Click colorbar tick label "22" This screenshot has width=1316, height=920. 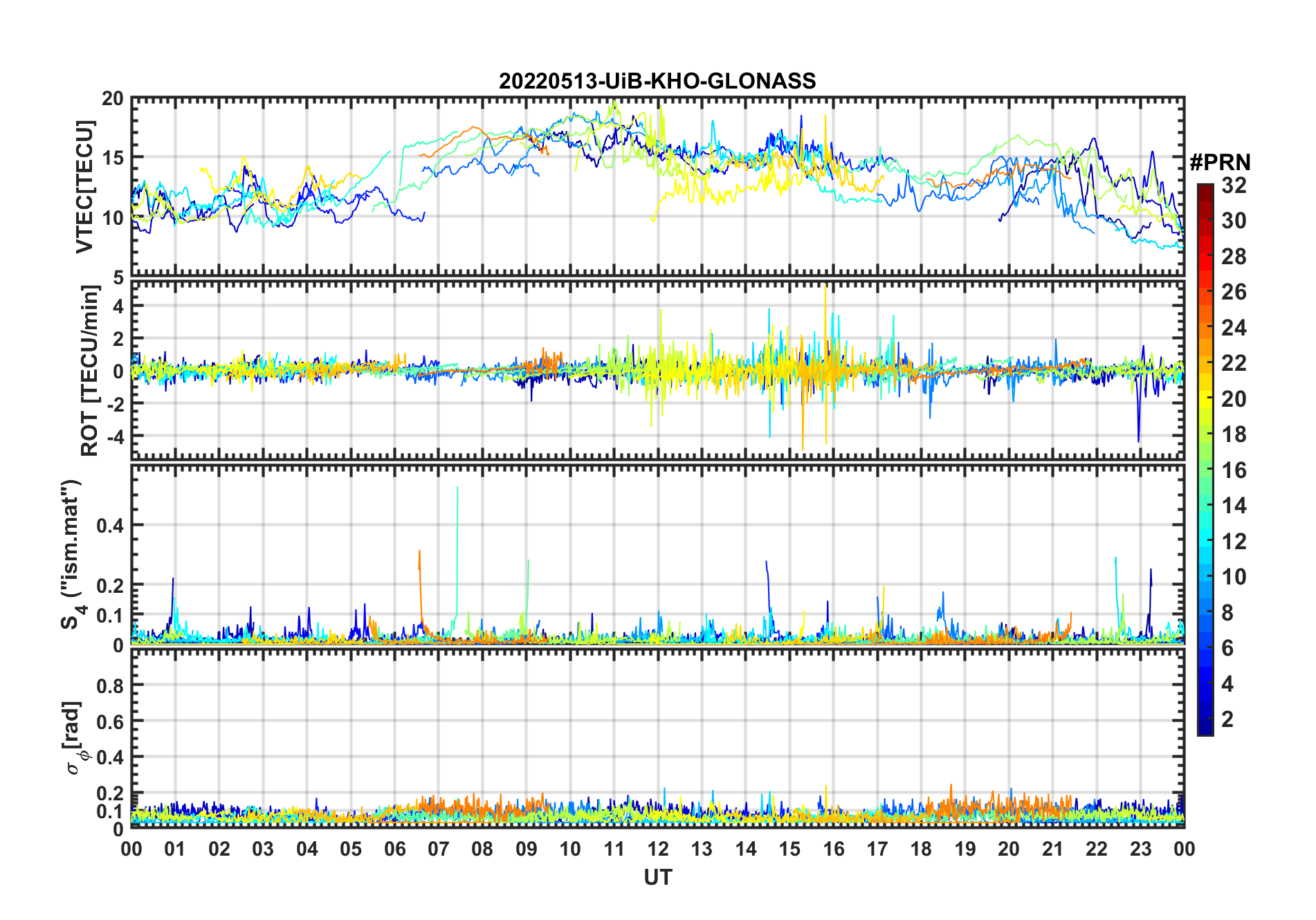point(1234,363)
